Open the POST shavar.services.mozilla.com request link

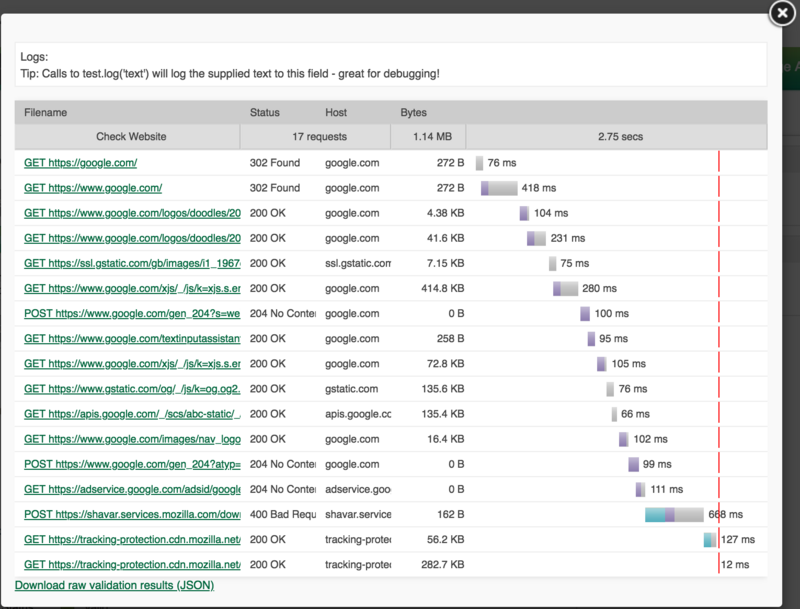[x=132, y=514]
